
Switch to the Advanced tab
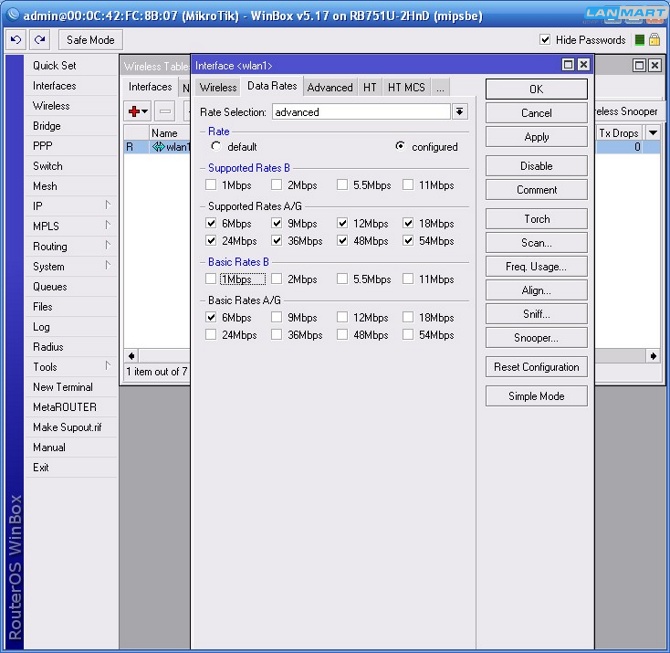[330, 88]
